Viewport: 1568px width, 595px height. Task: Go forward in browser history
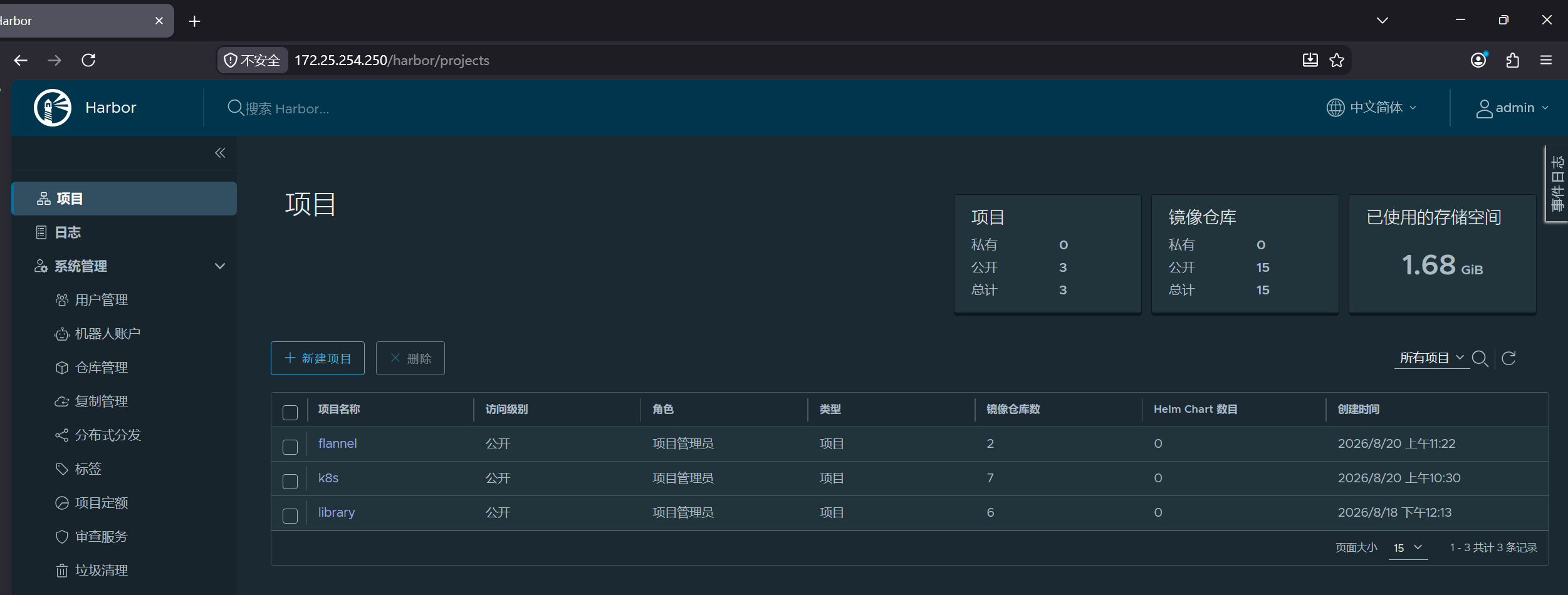tap(55, 60)
